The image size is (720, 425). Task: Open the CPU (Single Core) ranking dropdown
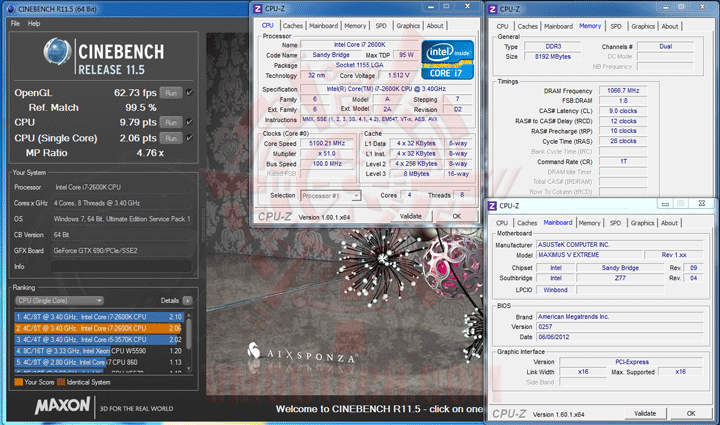59,301
